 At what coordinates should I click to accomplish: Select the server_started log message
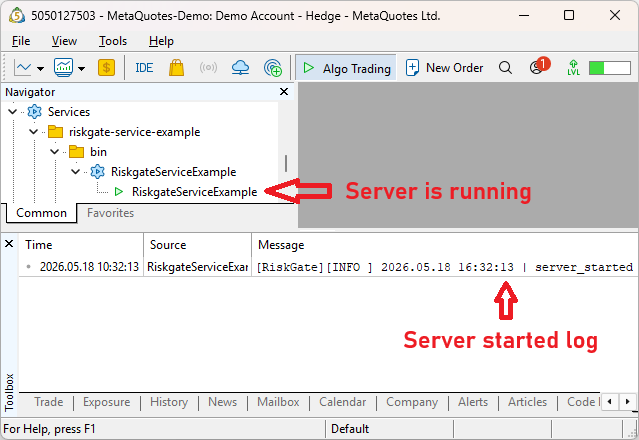click(x=445, y=267)
